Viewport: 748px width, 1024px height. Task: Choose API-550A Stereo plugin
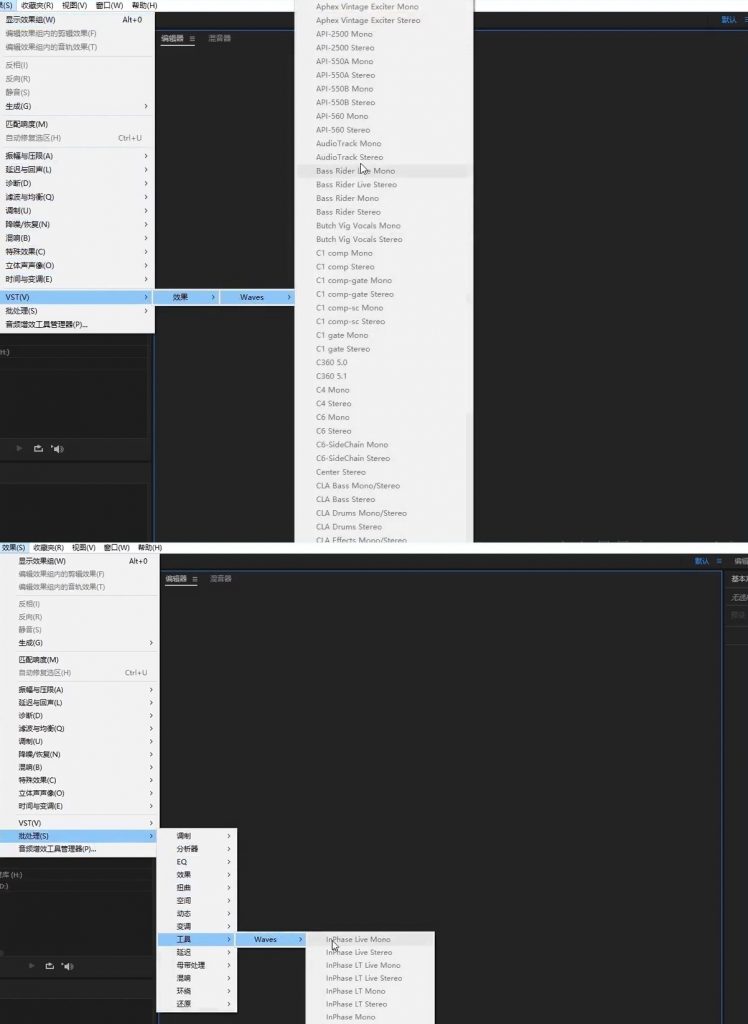[345, 75]
